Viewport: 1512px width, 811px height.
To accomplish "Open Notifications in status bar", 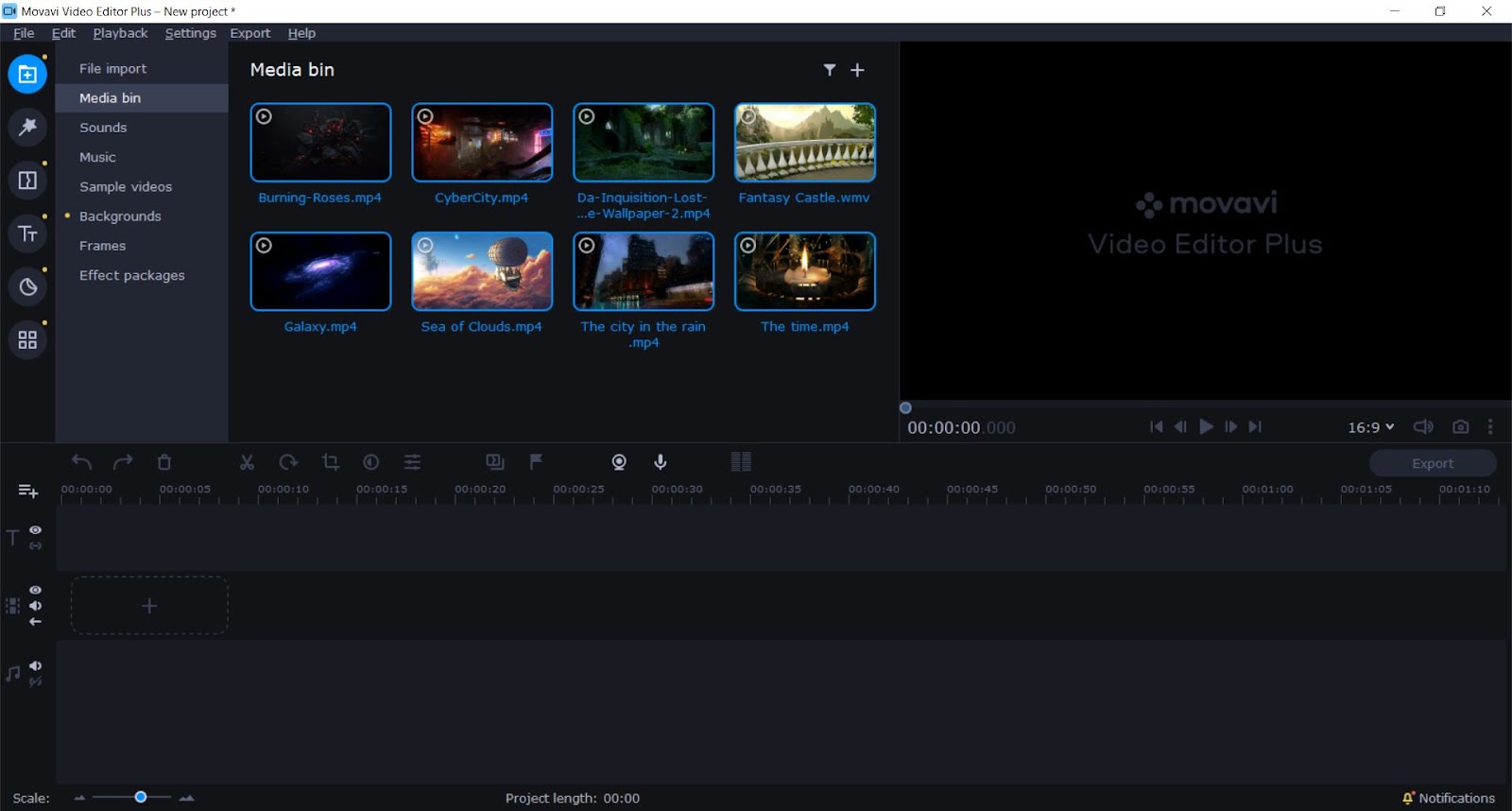I will click(1449, 798).
